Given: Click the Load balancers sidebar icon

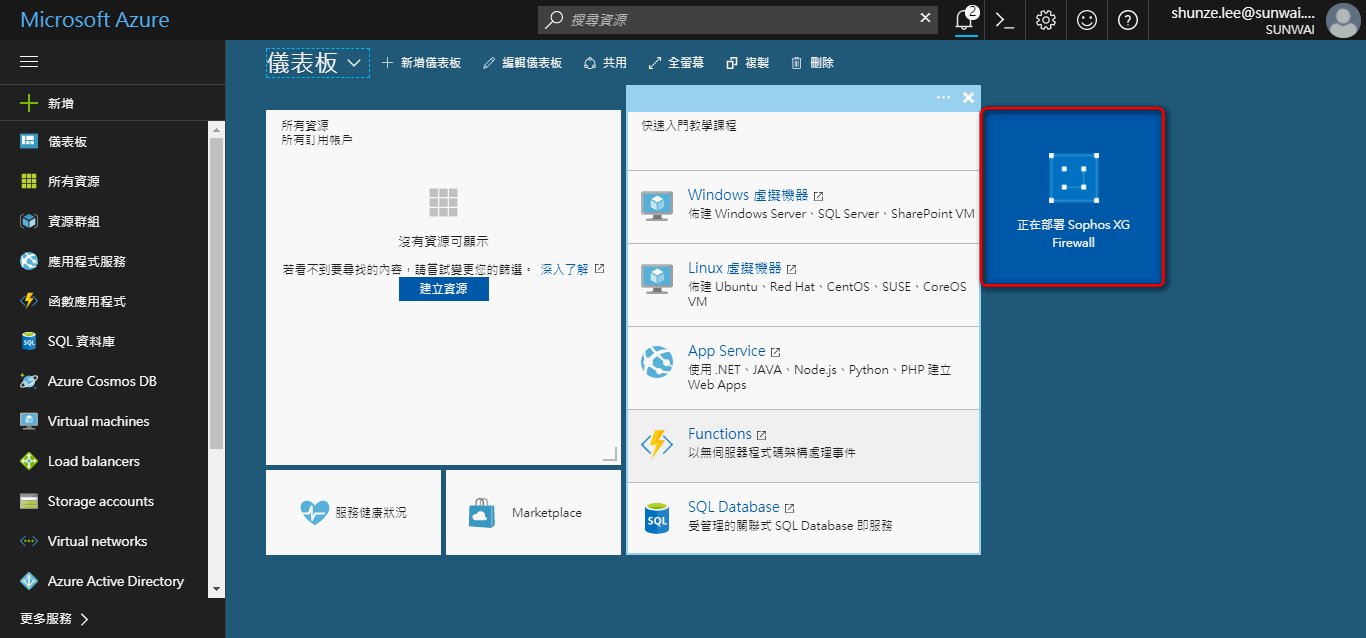Looking at the screenshot, I should pyautogui.click(x=29, y=462).
